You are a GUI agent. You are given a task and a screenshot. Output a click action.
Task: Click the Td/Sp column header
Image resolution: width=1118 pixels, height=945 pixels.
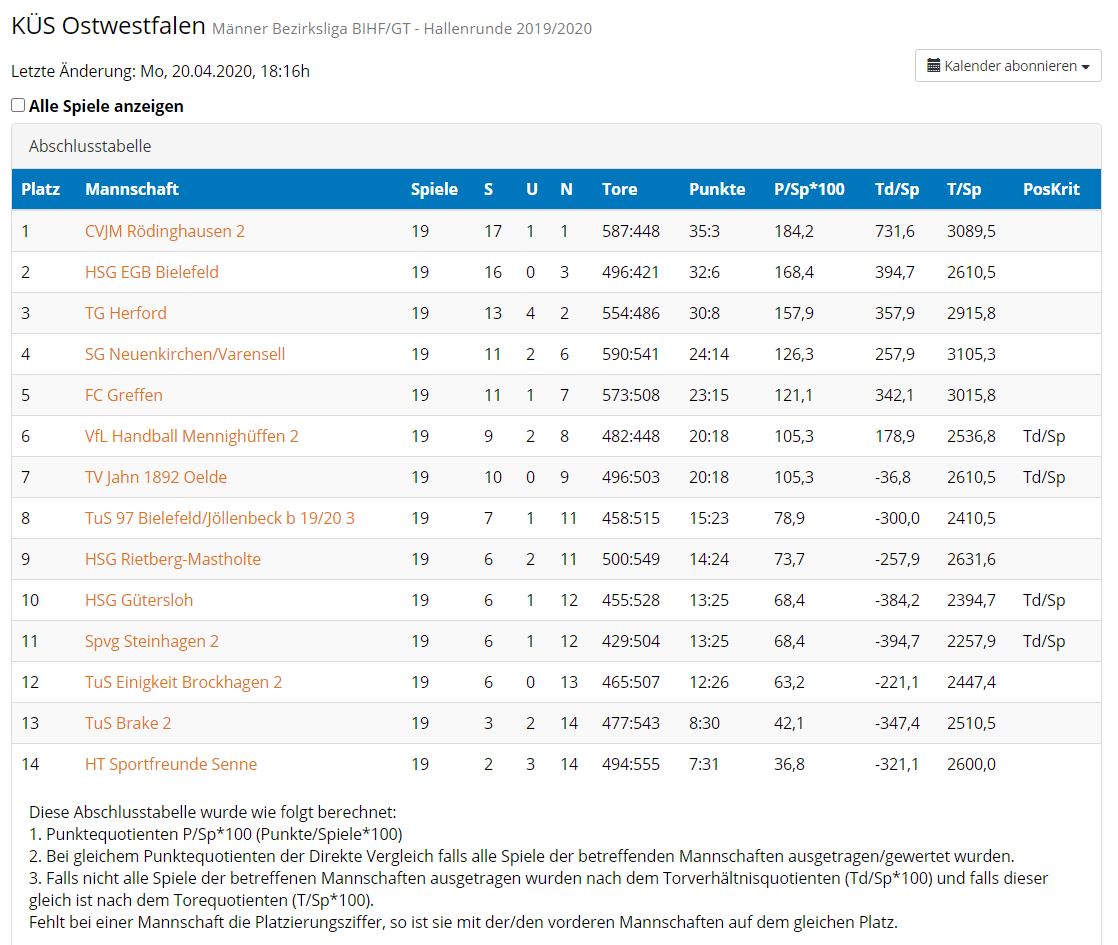pyautogui.click(x=897, y=189)
